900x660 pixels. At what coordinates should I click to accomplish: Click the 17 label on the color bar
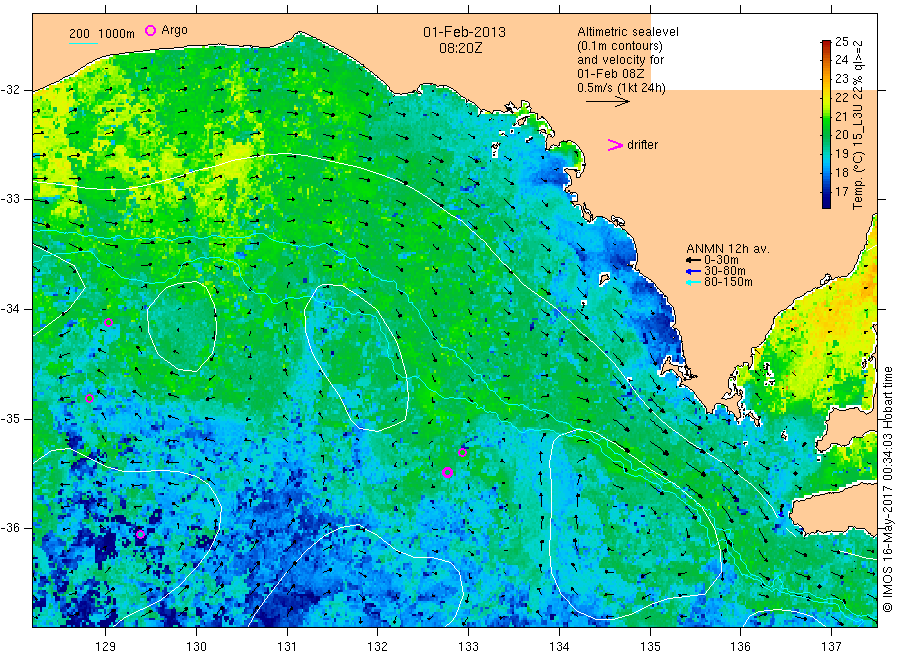[841, 191]
